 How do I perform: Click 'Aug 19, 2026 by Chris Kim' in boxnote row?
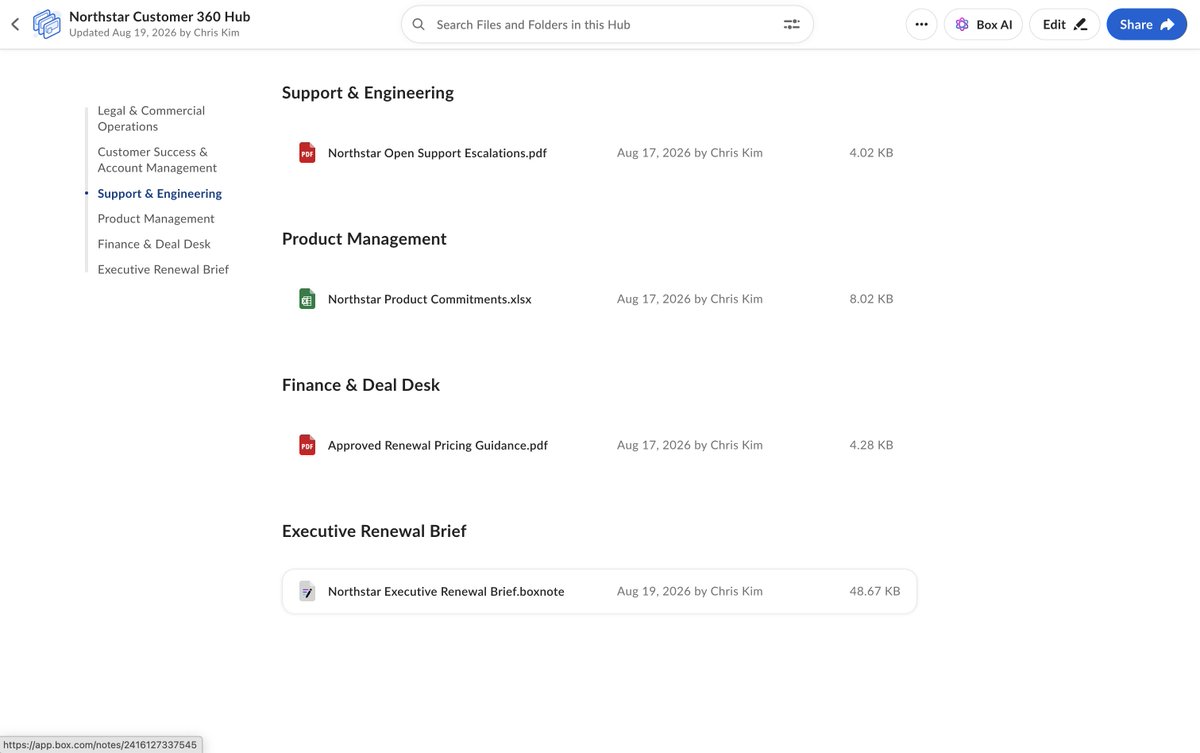click(x=690, y=591)
